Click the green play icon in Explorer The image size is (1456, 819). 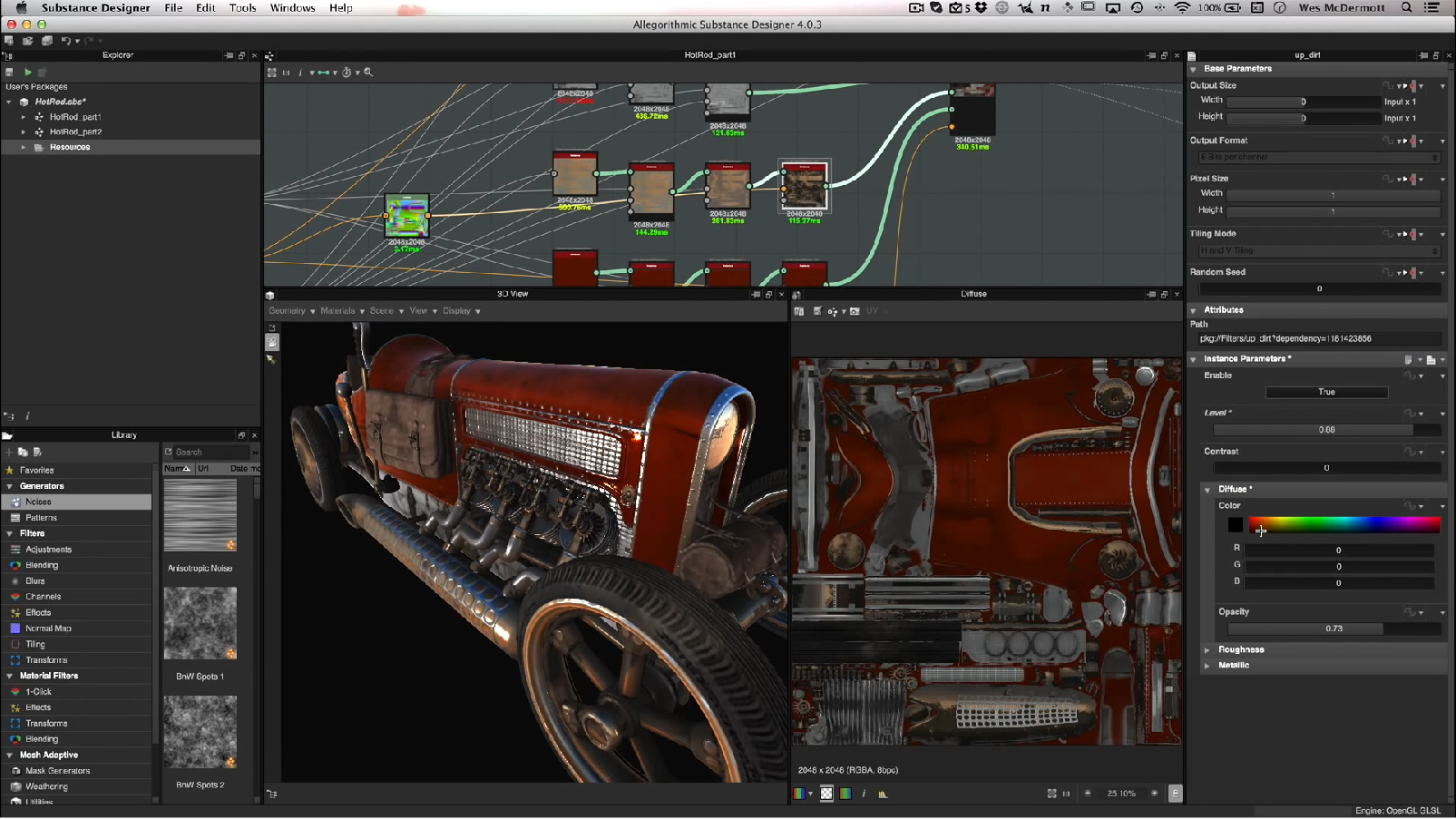pyautogui.click(x=27, y=73)
